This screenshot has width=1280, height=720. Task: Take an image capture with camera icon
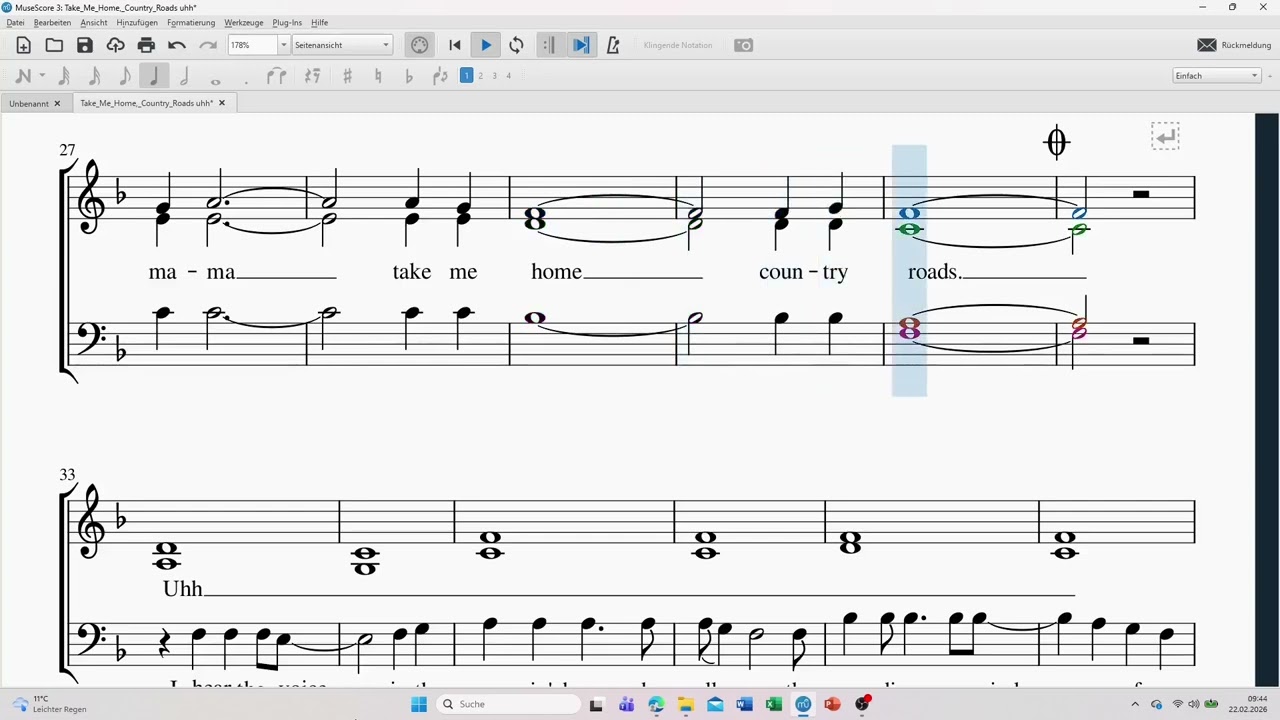point(744,45)
